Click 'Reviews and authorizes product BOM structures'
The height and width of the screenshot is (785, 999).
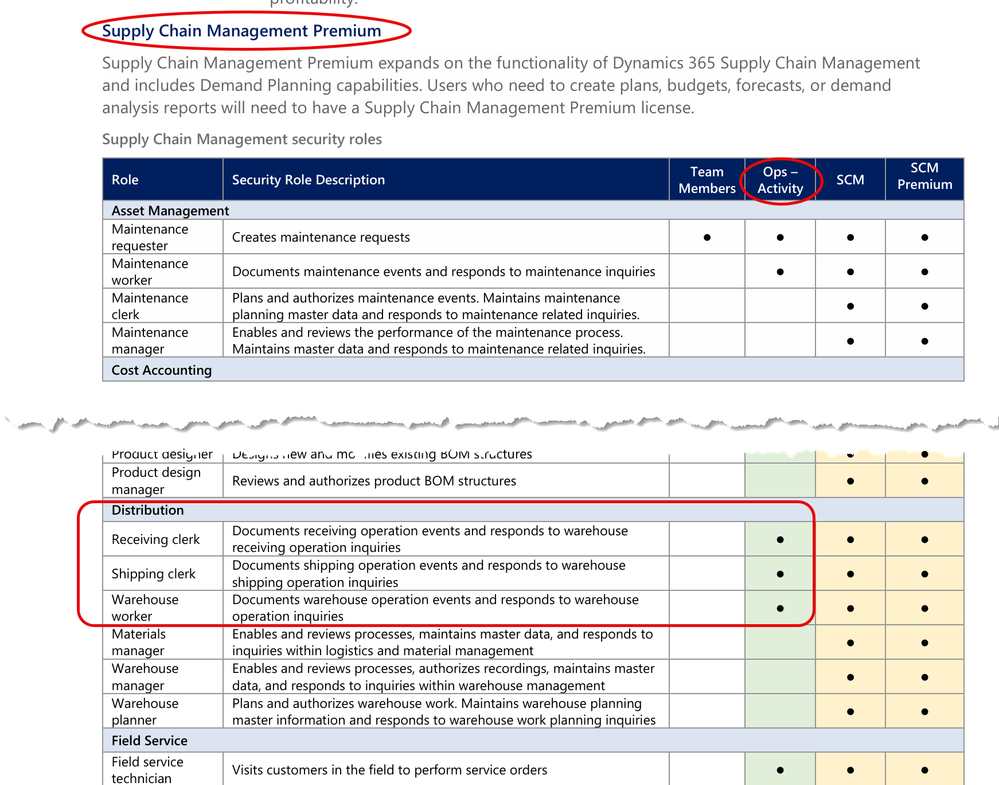[x=374, y=480]
